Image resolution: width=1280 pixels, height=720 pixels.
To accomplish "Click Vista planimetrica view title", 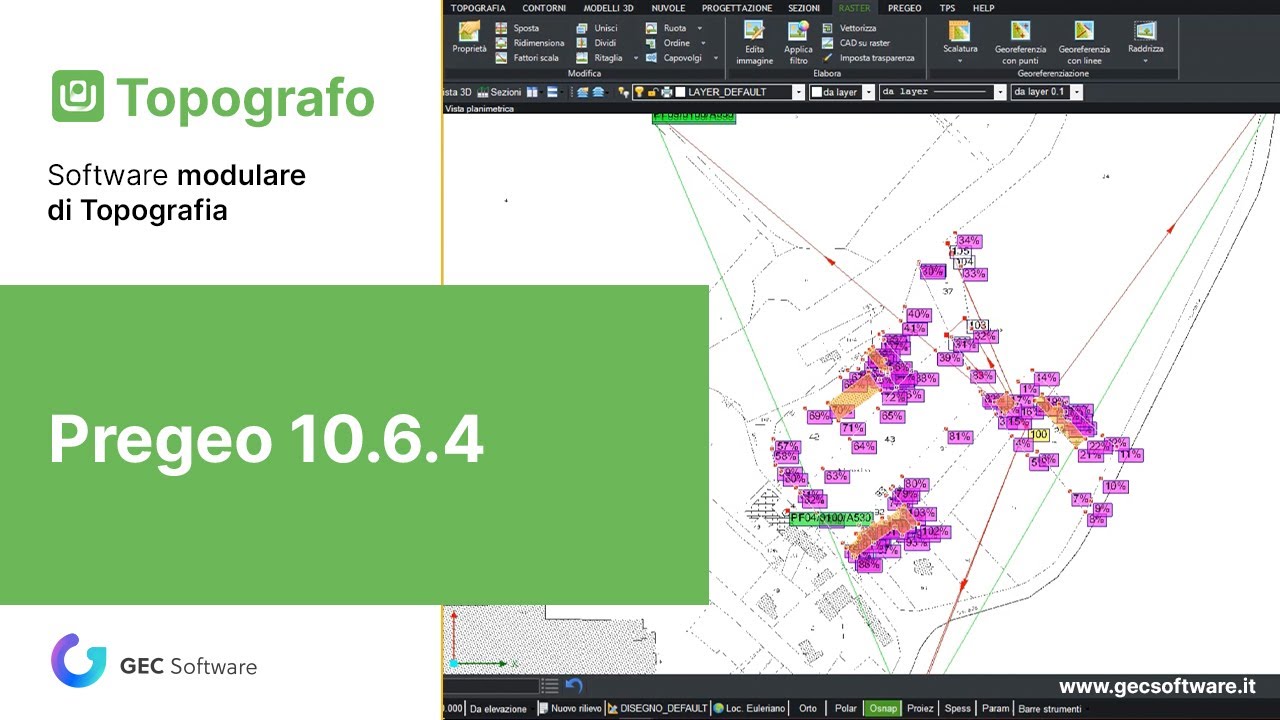I will 480,108.
